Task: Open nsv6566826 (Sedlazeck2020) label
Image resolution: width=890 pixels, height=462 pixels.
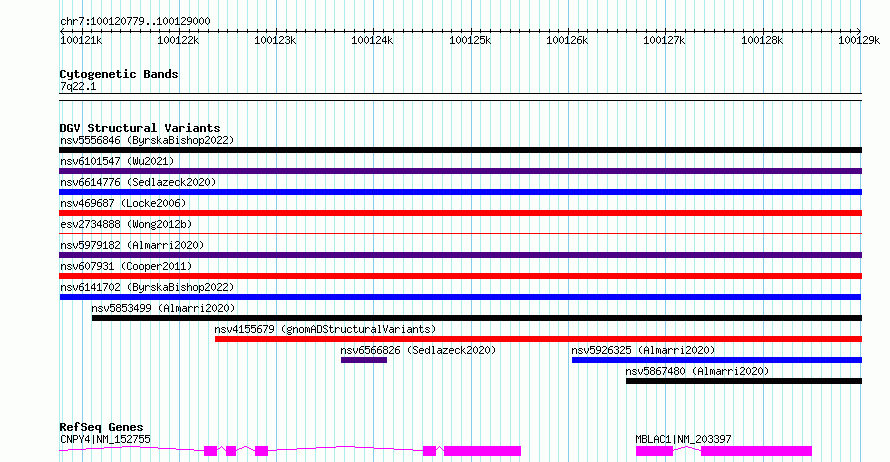Action: (418, 350)
